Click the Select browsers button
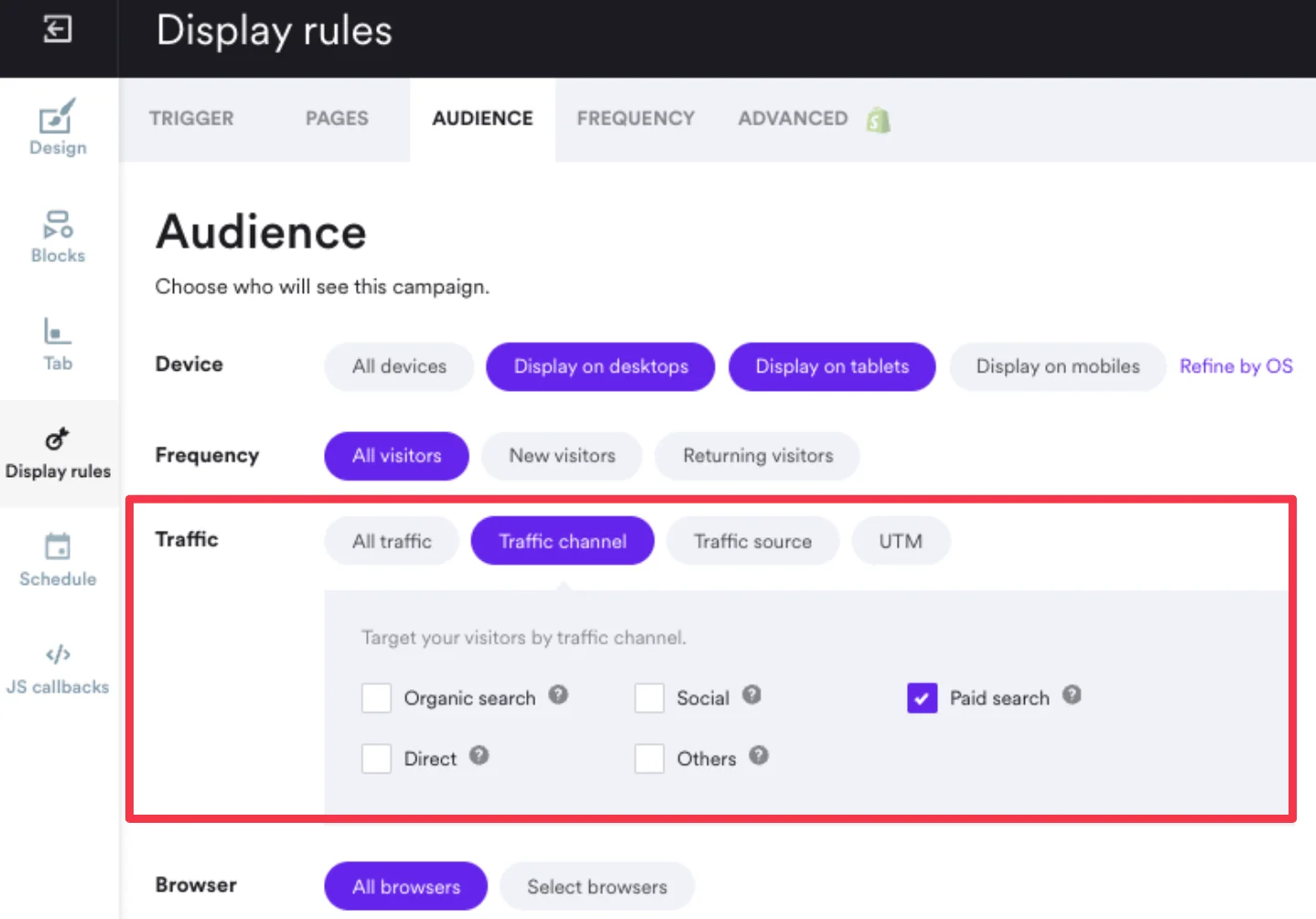 pos(597,886)
